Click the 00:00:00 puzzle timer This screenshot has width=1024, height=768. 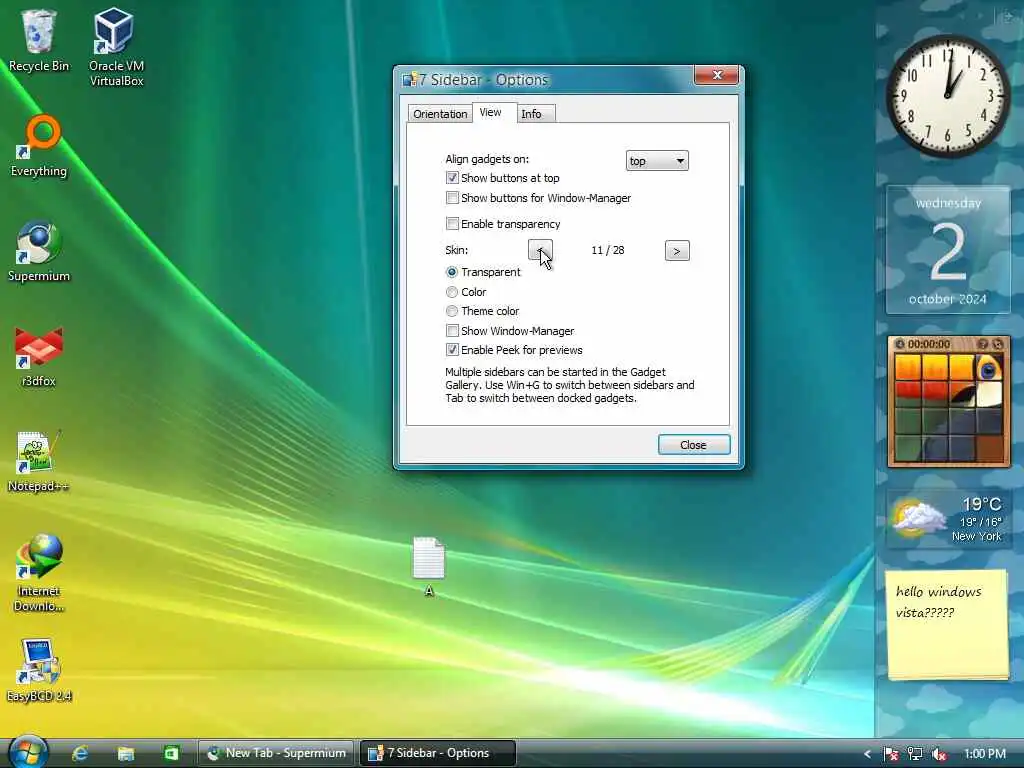click(x=929, y=344)
